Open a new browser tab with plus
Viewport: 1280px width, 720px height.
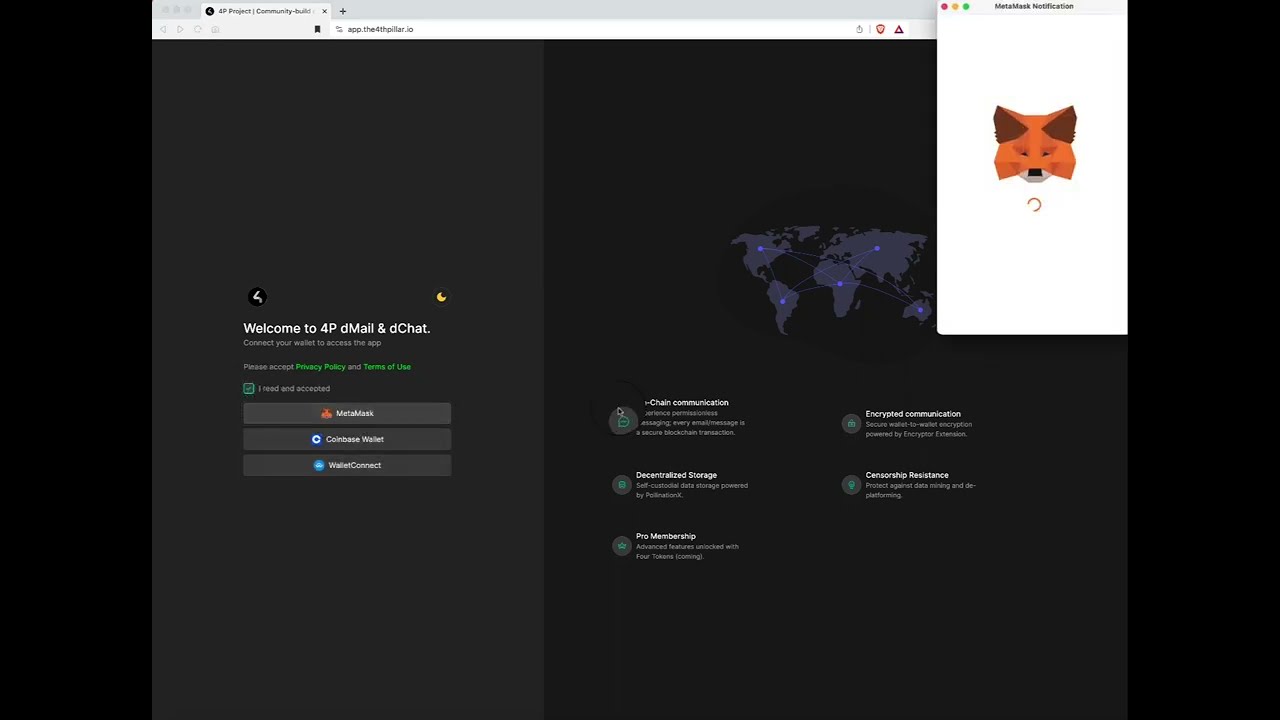coord(342,11)
